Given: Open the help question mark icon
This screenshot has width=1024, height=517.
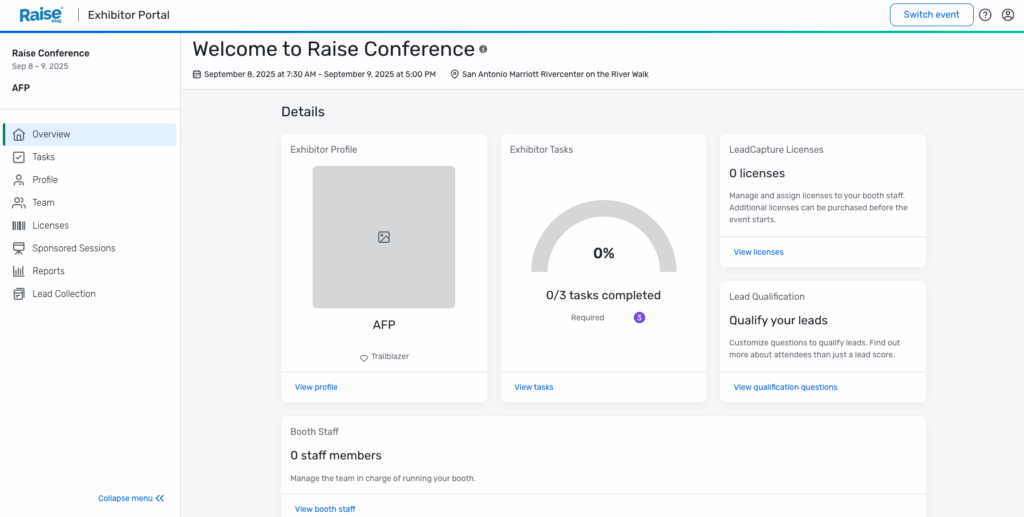Looking at the screenshot, I should [x=985, y=15].
